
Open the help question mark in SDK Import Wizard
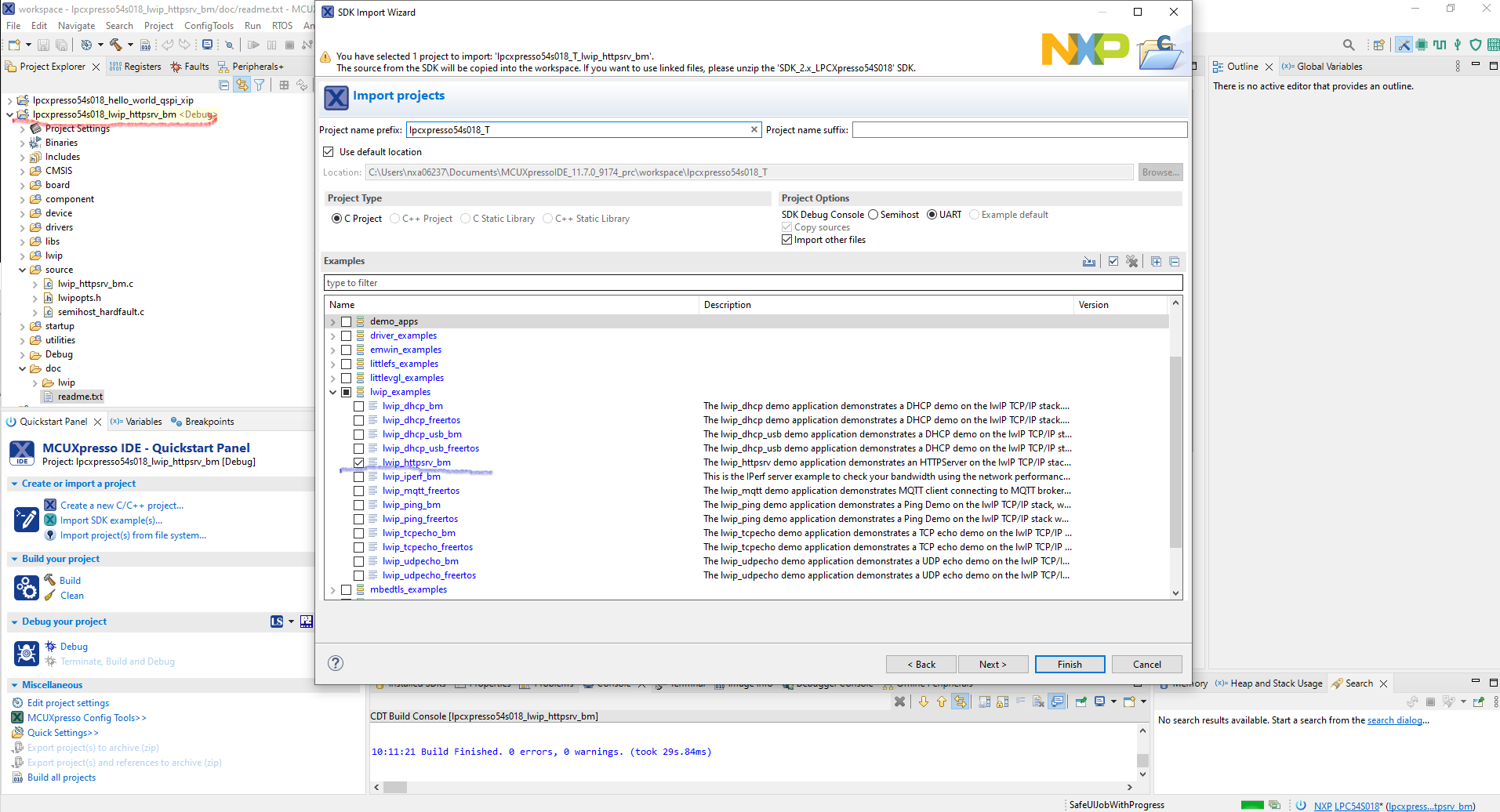pos(336,663)
